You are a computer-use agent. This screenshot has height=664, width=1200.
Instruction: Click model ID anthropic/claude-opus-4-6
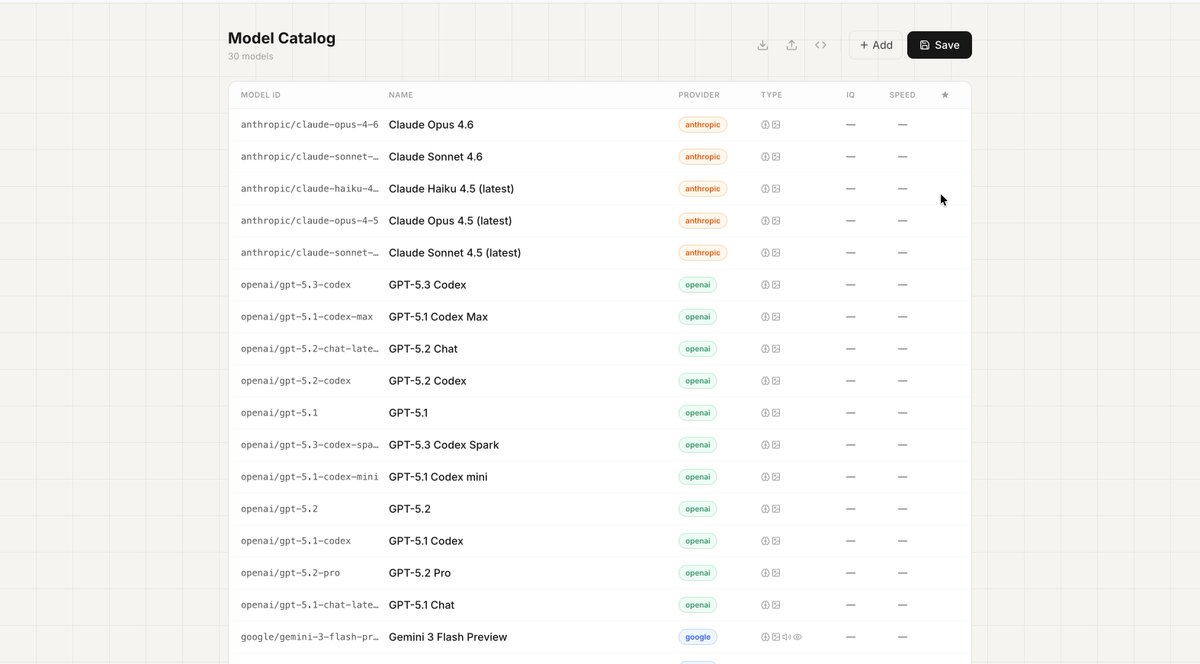click(x=310, y=125)
